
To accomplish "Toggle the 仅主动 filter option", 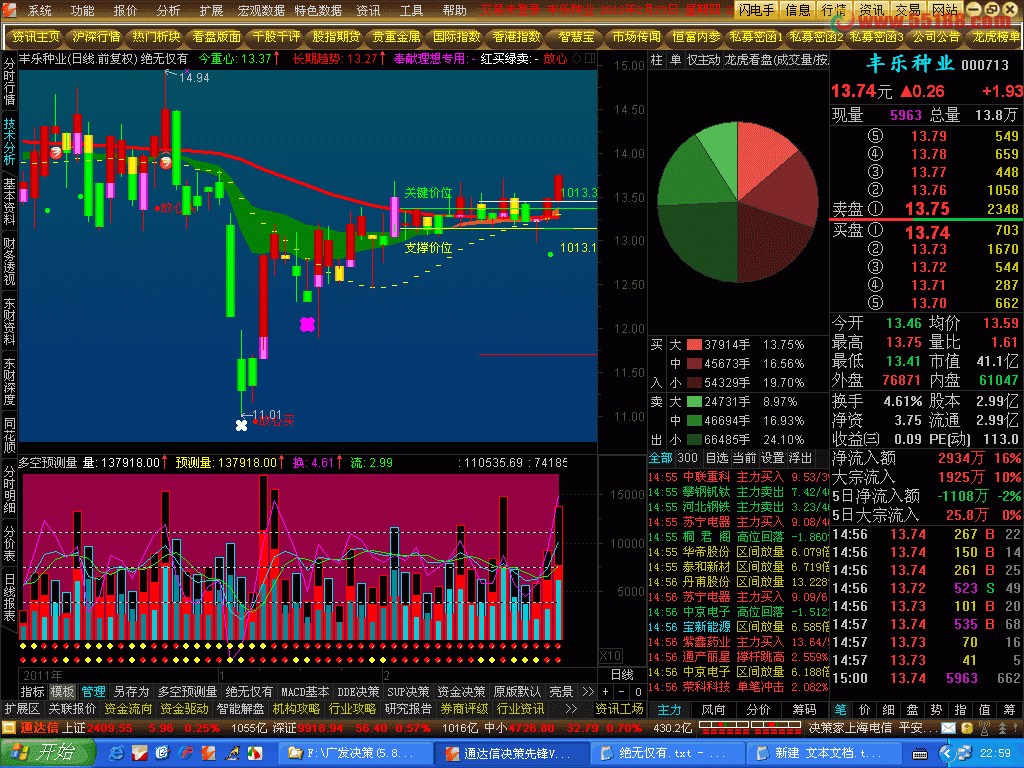I will click(x=703, y=59).
